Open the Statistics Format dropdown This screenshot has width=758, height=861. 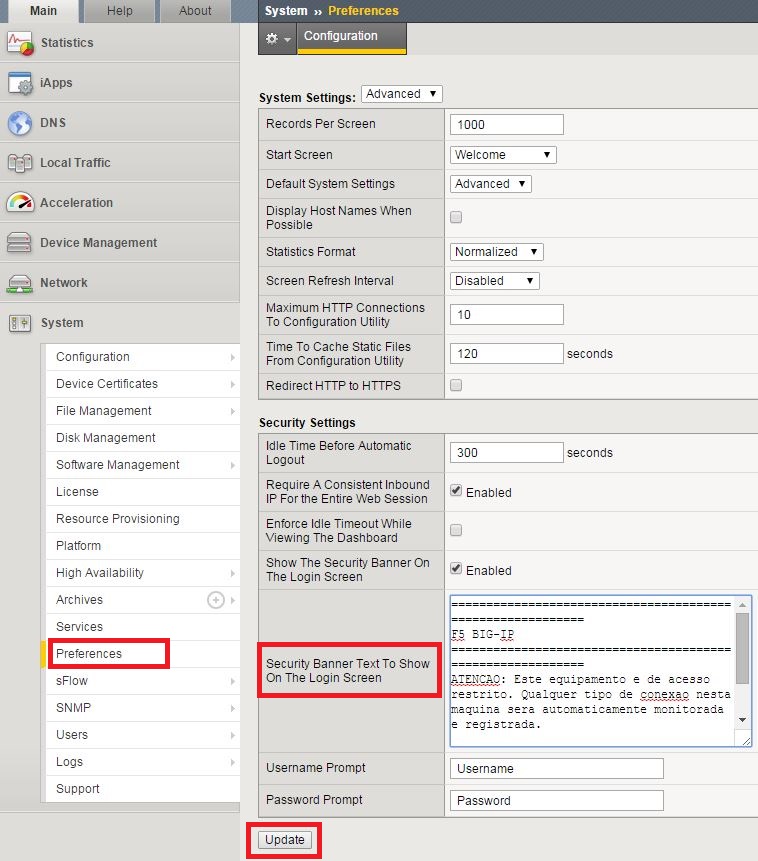(497, 252)
